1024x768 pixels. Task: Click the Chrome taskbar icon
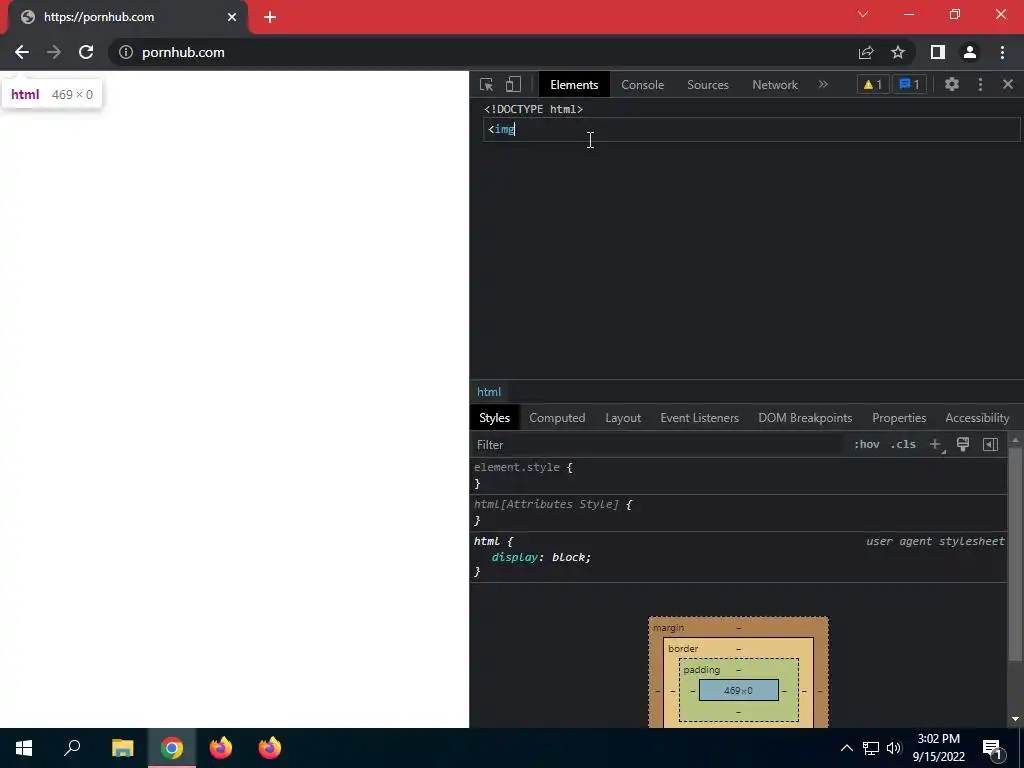[x=172, y=748]
